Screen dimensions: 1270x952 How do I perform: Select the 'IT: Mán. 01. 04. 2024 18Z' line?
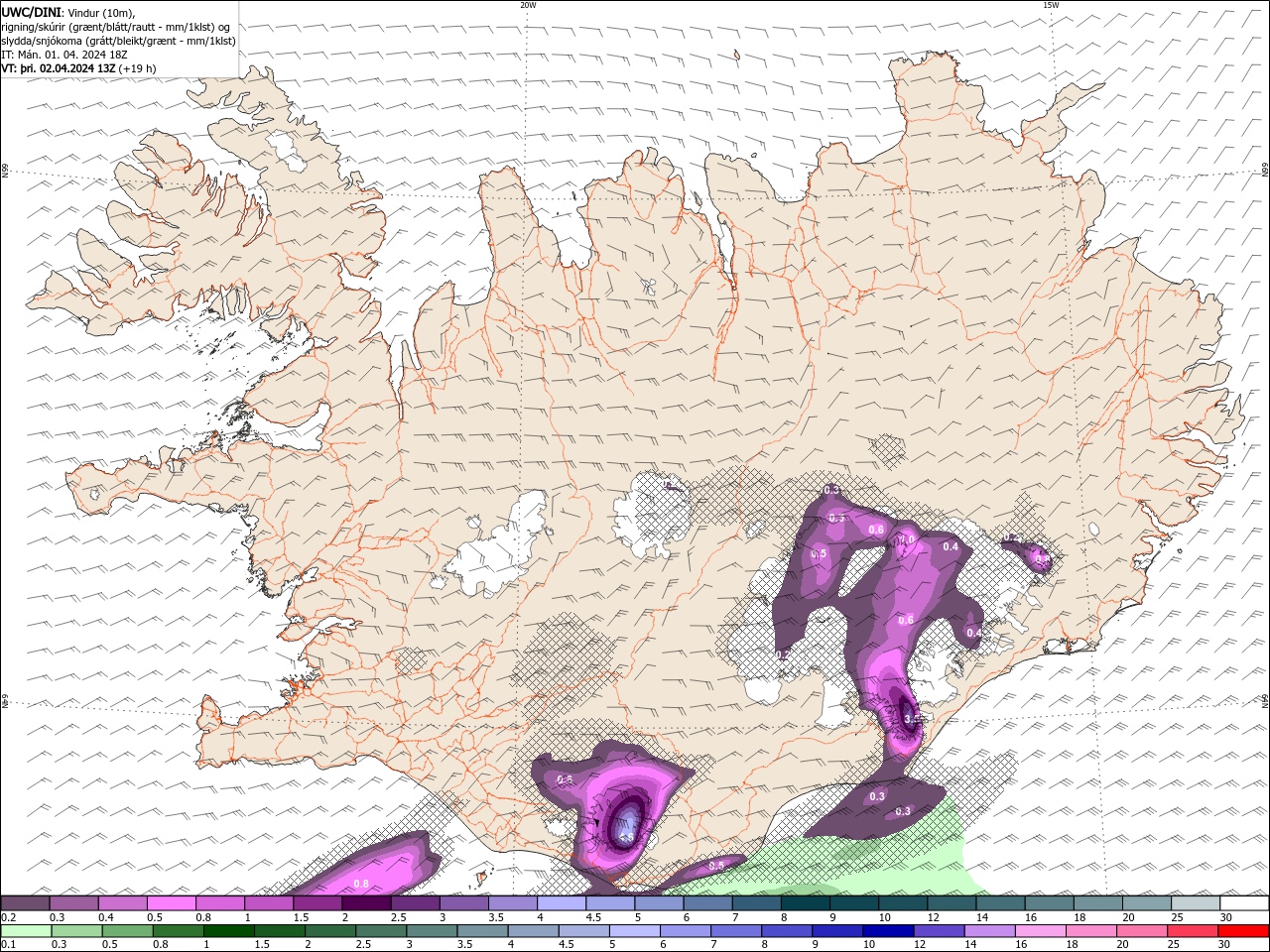click(x=66, y=55)
